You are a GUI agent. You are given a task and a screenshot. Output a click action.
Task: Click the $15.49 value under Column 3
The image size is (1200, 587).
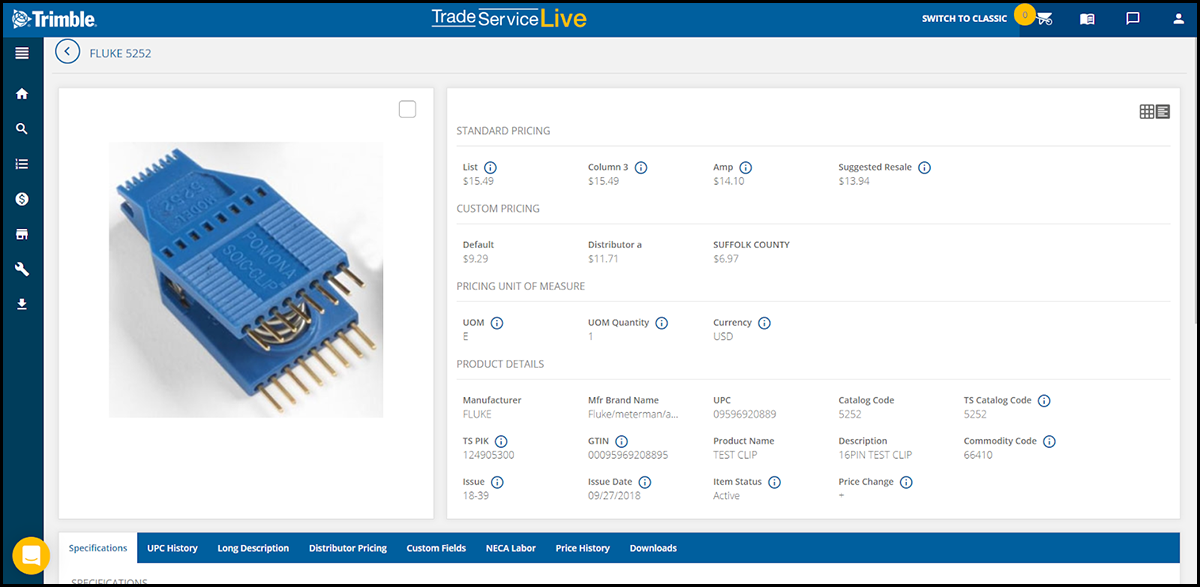tap(603, 181)
